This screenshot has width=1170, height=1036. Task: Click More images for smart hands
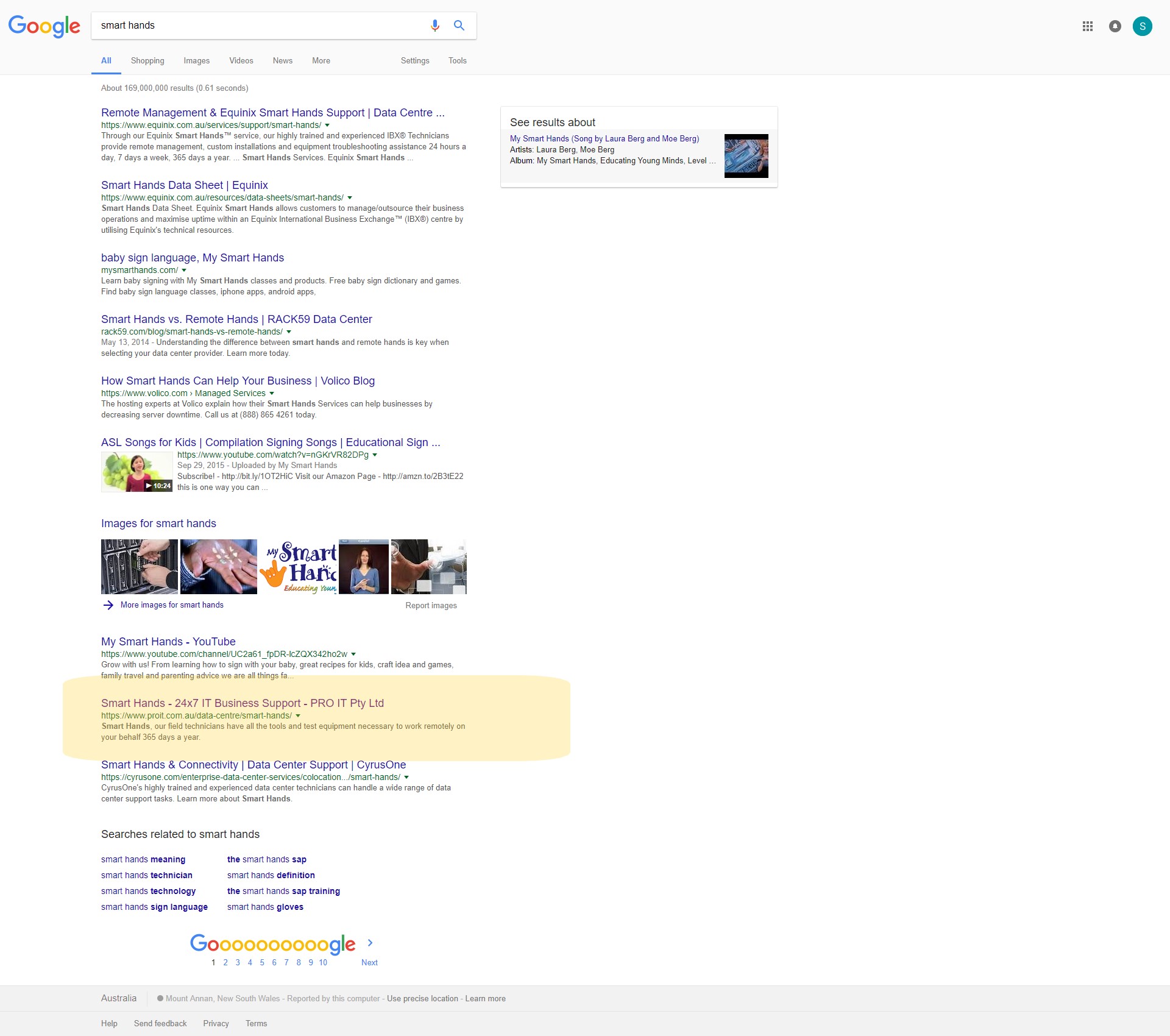[x=172, y=605]
